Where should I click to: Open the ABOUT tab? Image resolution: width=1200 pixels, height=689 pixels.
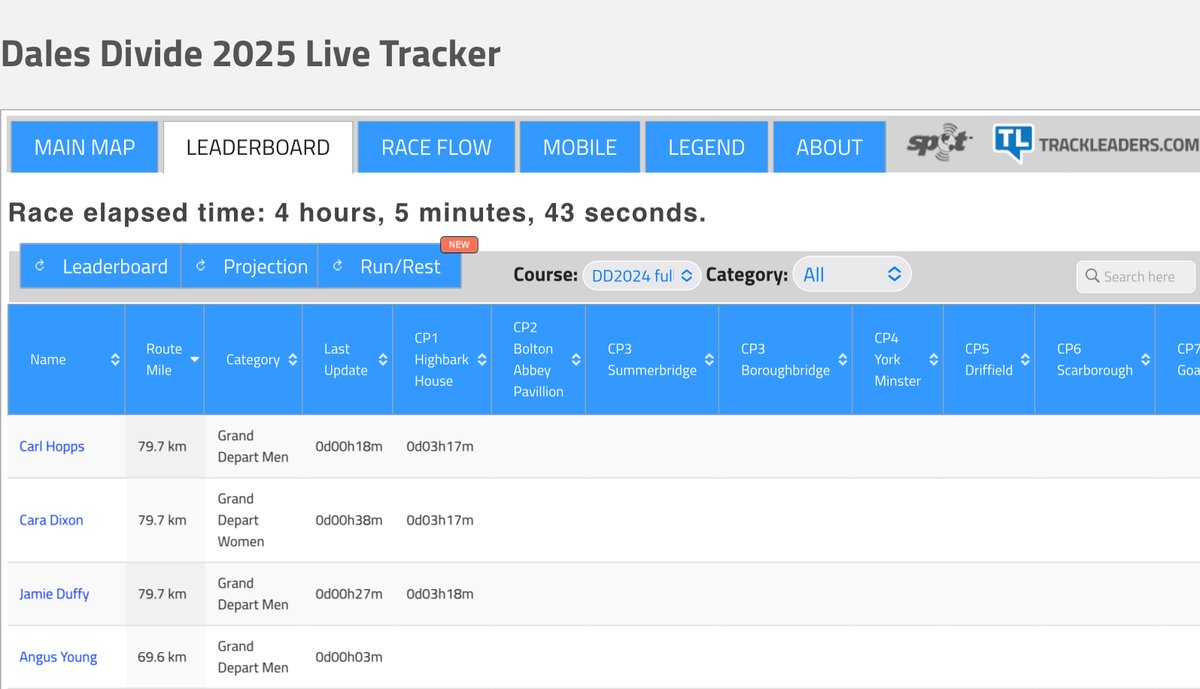pyautogui.click(x=829, y=147)
